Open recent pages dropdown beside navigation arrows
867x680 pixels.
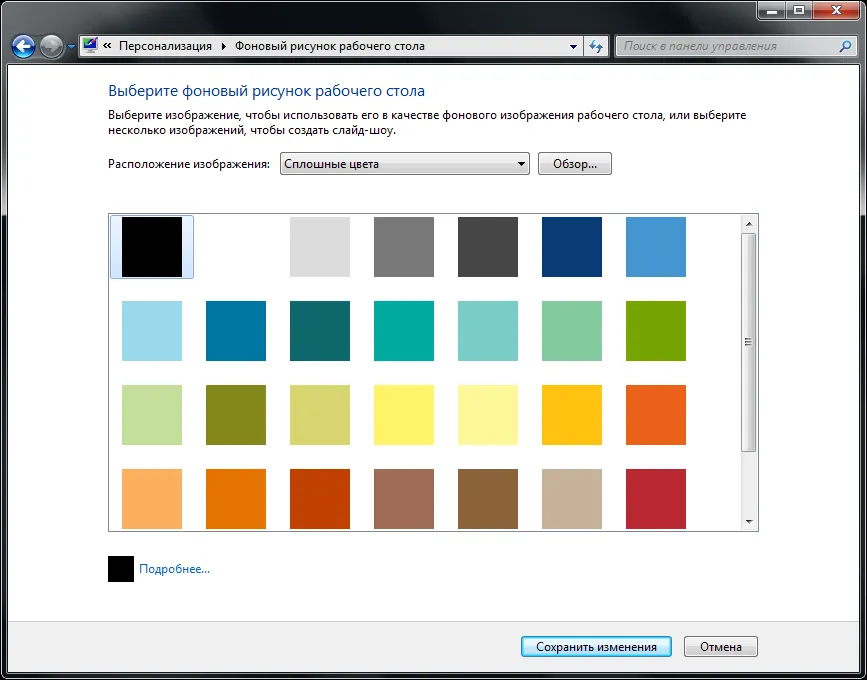click(71, 47)
